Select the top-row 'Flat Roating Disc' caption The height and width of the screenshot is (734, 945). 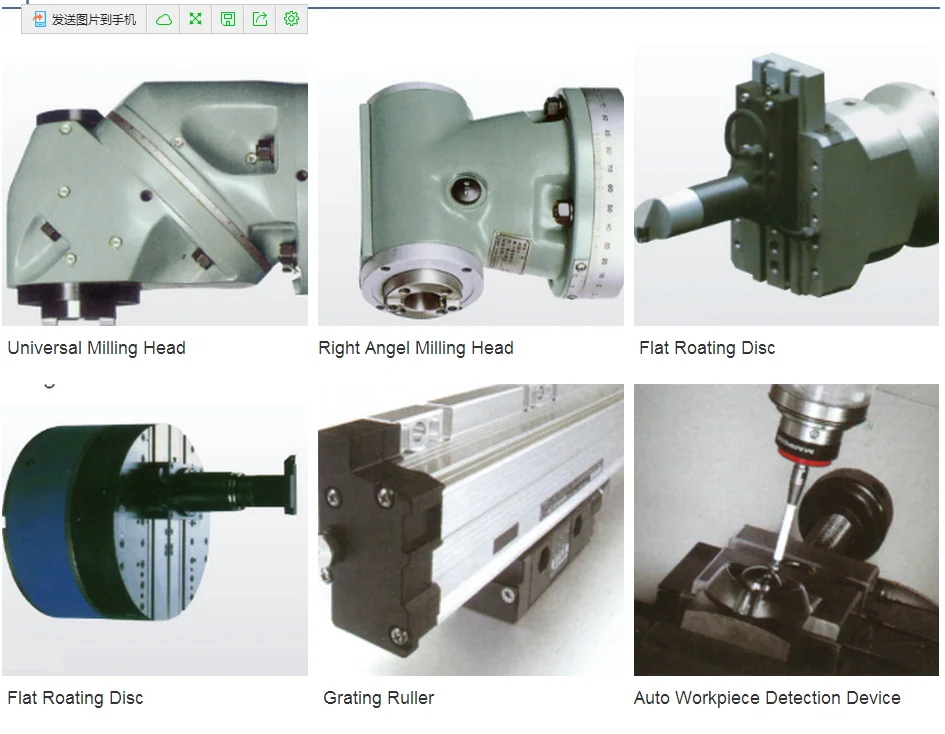707,348
